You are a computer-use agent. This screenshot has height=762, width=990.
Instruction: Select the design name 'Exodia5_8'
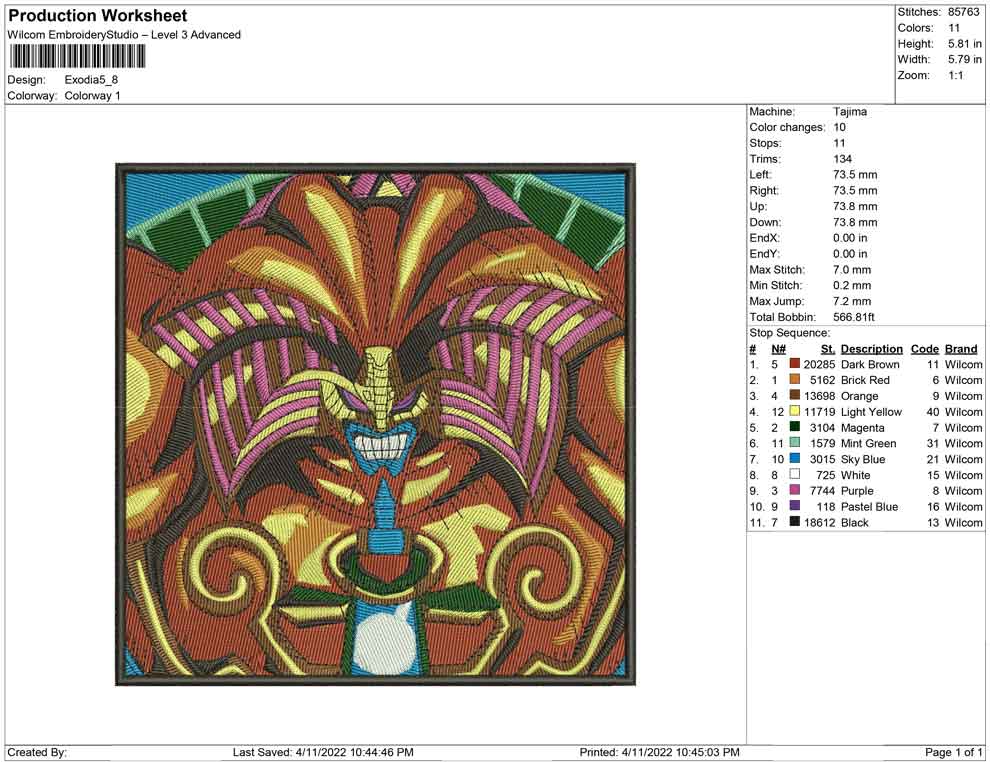click(91, 80)
